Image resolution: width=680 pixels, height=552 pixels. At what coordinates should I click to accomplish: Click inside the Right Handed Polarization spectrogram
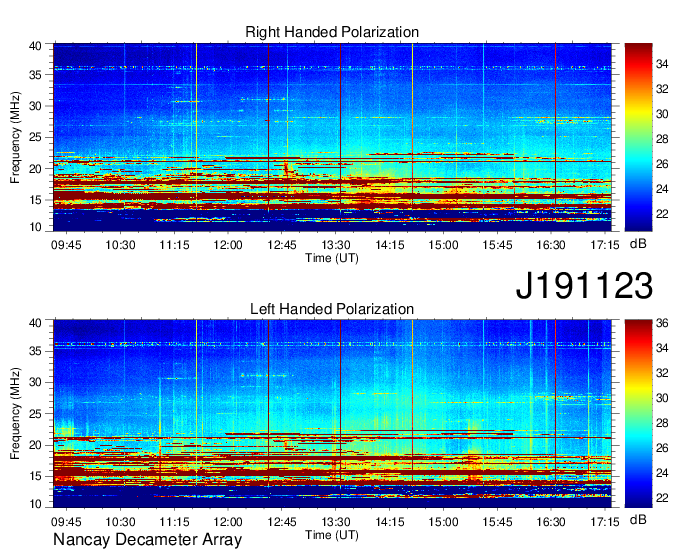pos(332,137)
